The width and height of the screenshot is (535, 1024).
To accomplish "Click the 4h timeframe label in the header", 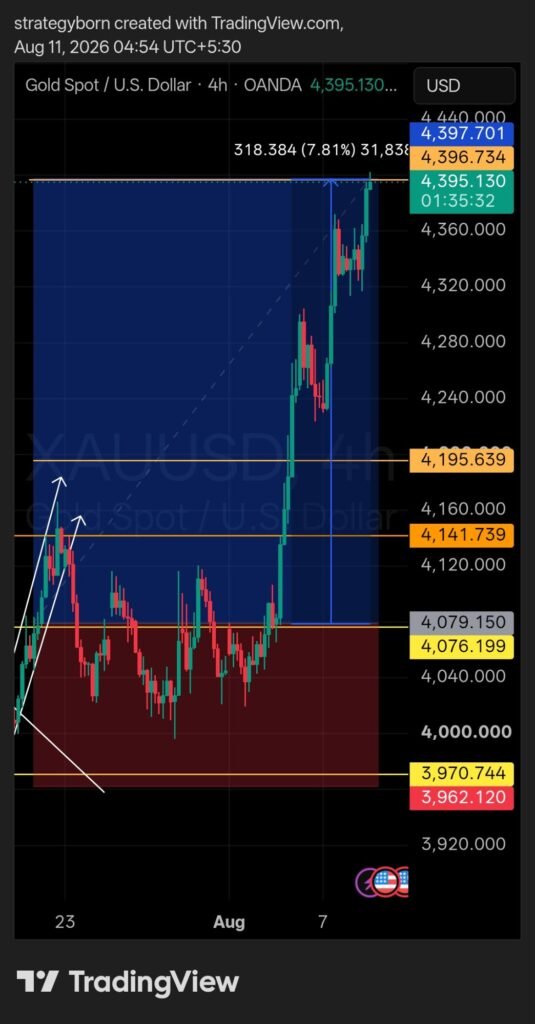I will pyautogui.click(x=218, y=86).
